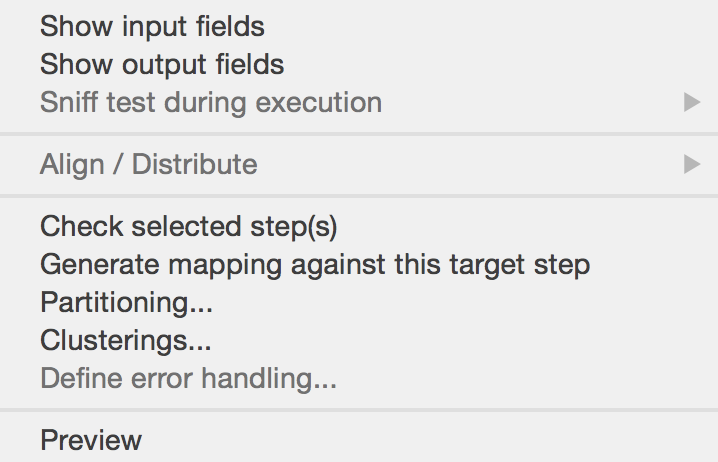718x462 pixels.
Task: Click Show input fields menu entry
Action: [152, 27]
